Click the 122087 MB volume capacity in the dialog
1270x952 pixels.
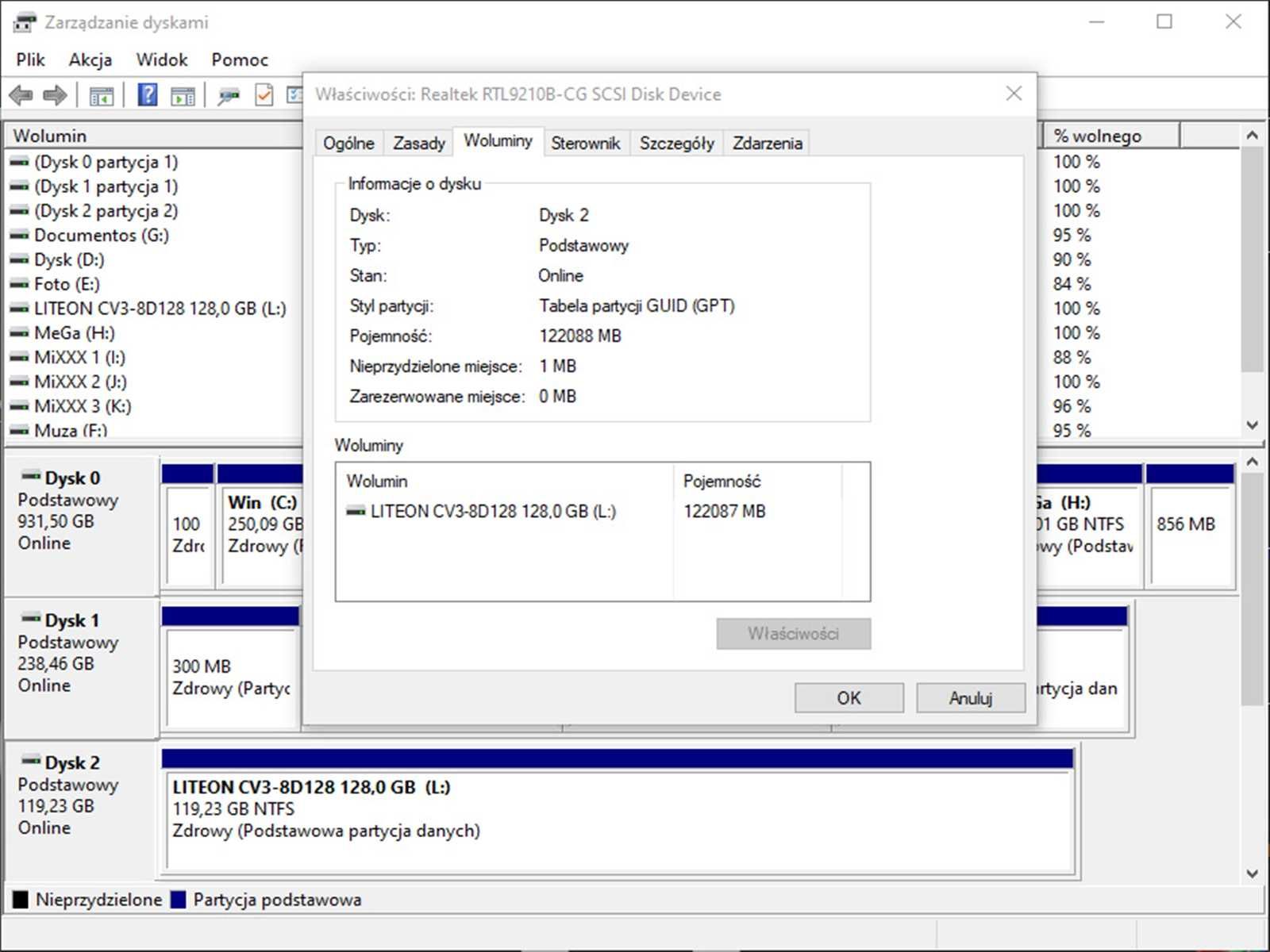725,512
